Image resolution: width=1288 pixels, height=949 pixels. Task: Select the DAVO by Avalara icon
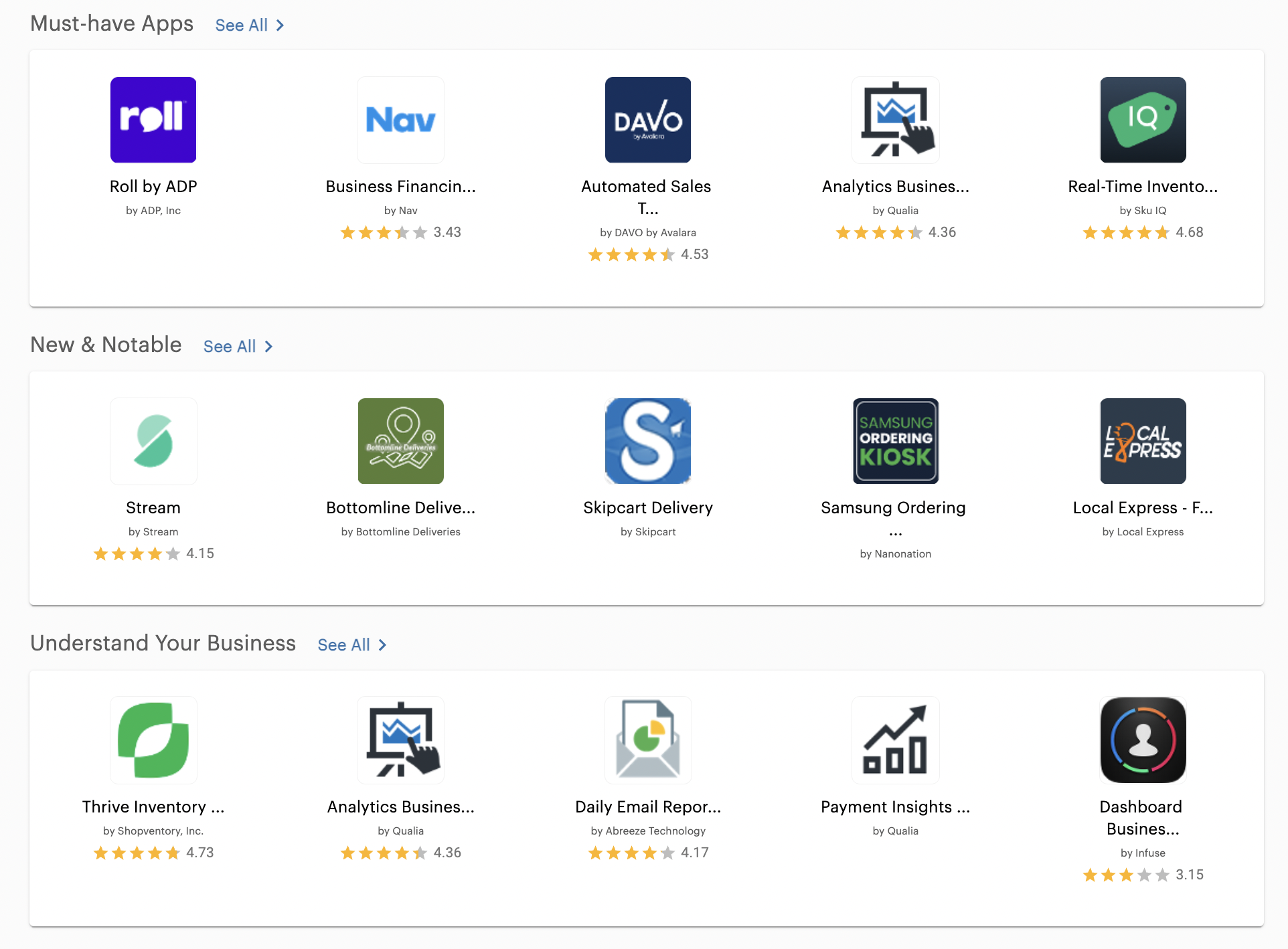point(648,120)
